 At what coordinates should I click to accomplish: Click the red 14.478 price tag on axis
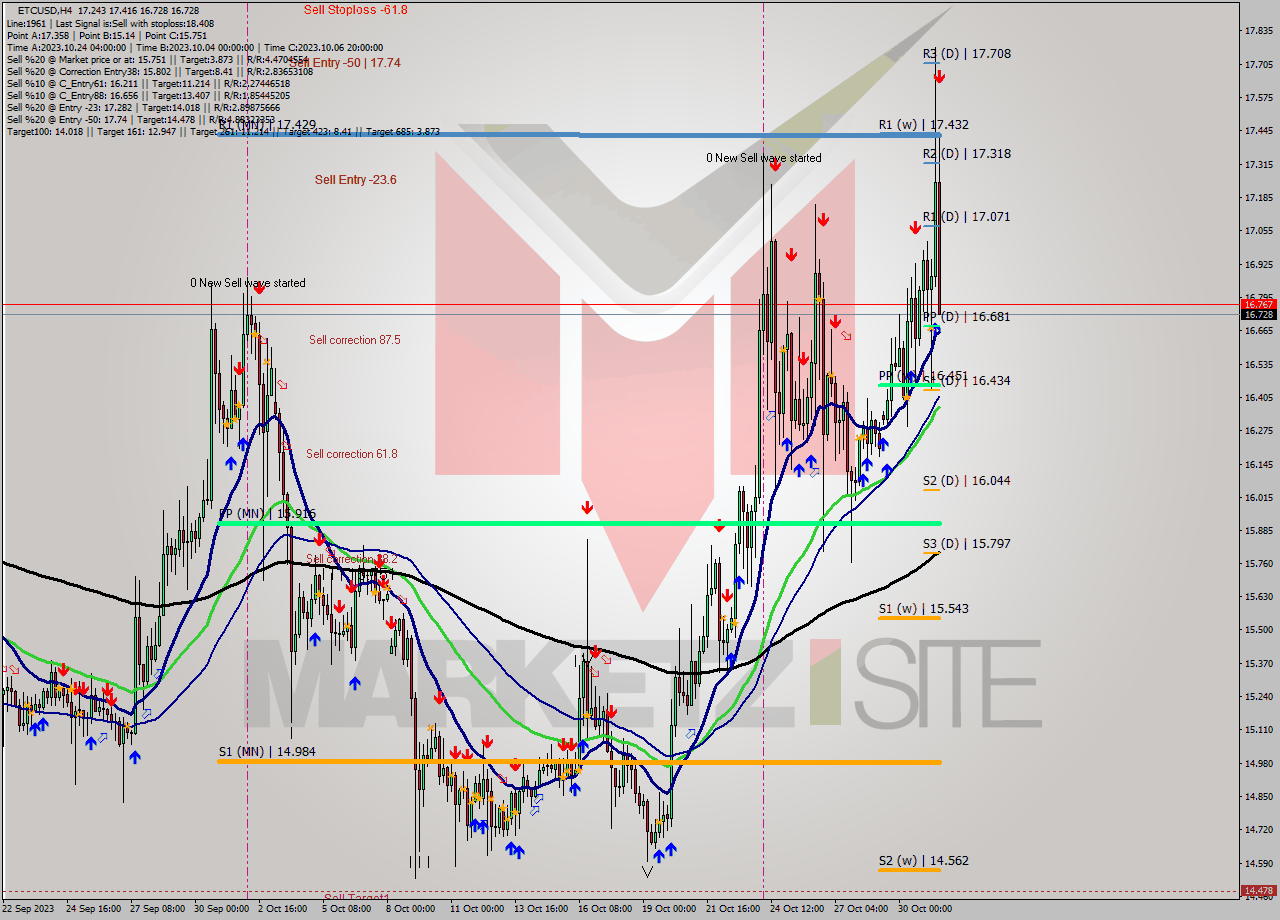(x=1257, y=890)
